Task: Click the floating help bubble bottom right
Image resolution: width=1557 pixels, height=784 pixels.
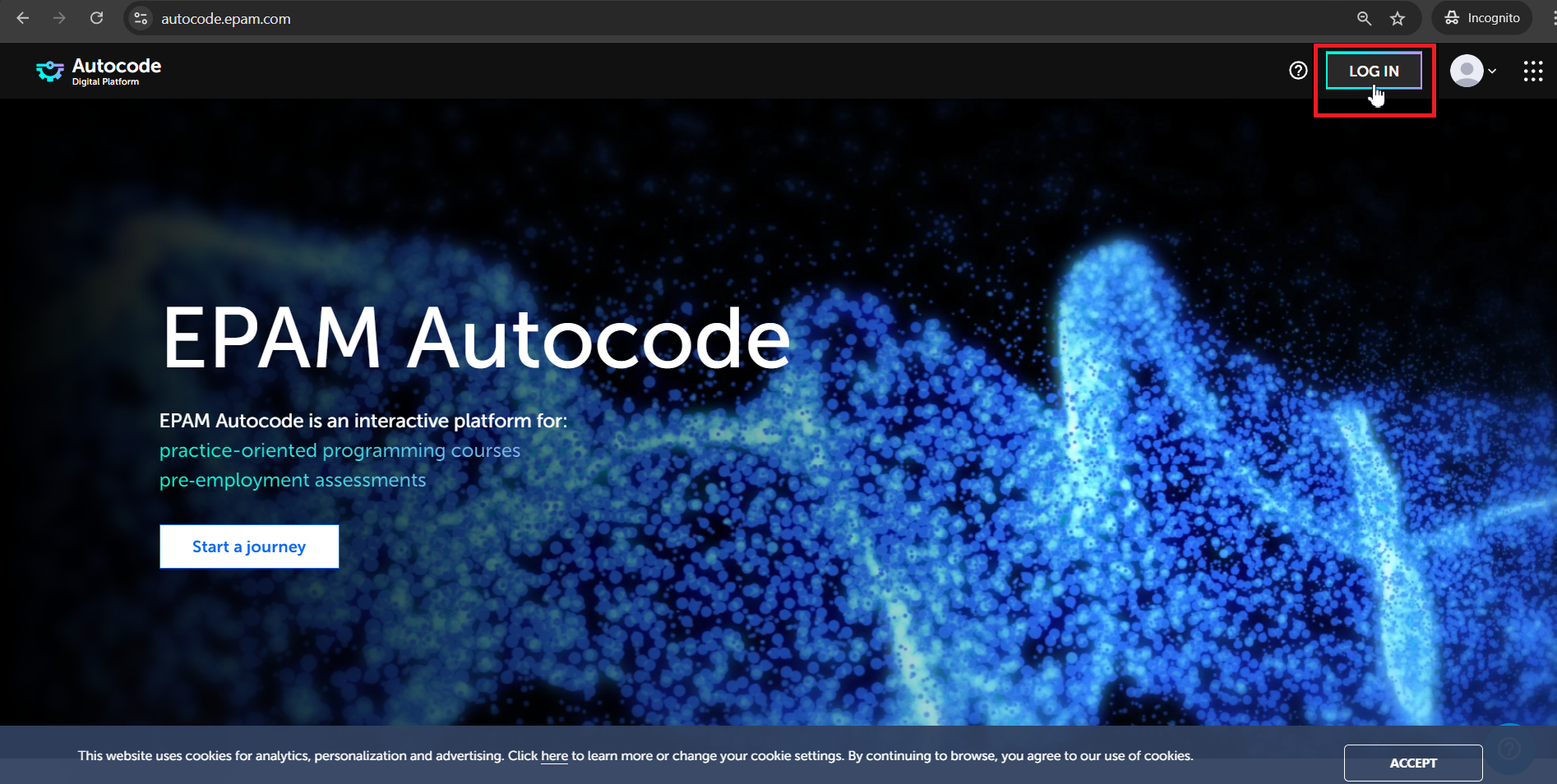Action: (1511, 749)
